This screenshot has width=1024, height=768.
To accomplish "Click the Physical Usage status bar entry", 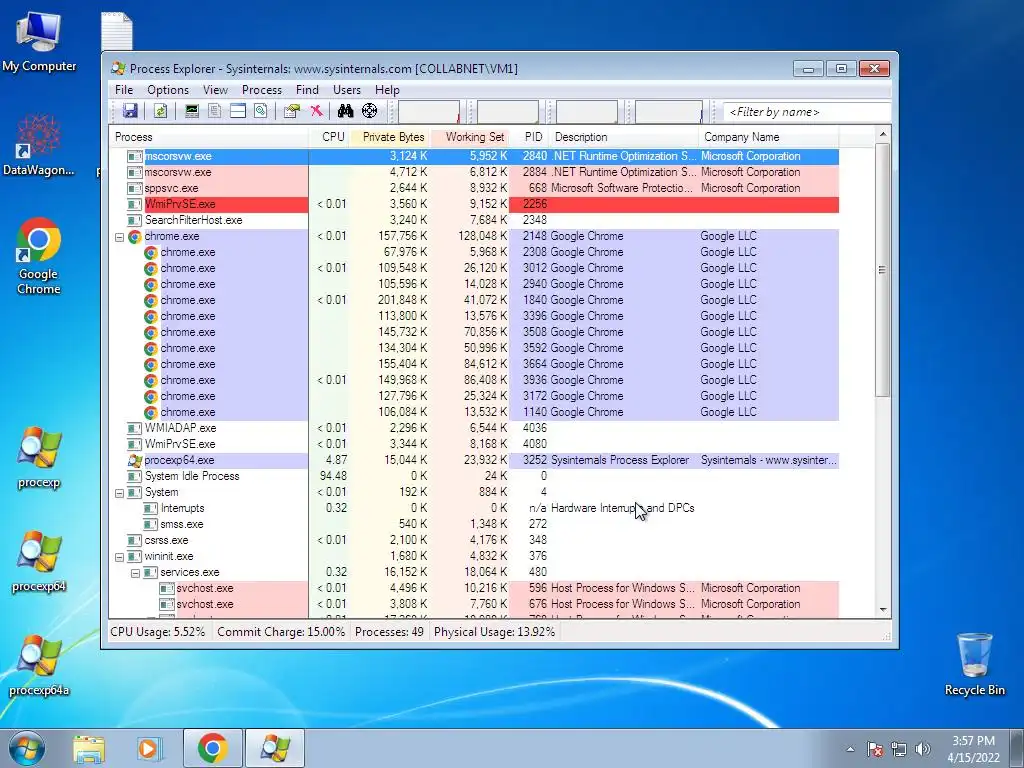I will pyautogui.click(x=494, y=632).
